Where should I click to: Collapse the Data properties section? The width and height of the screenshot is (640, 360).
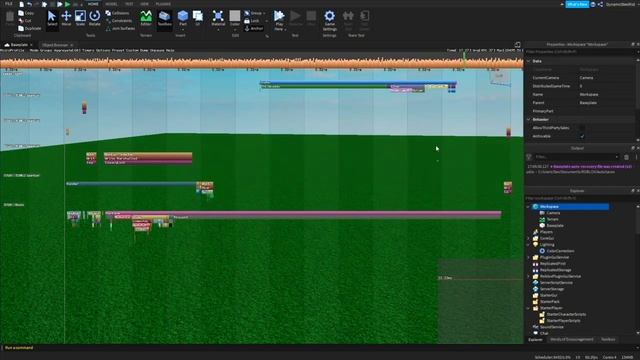coord(529,61)
